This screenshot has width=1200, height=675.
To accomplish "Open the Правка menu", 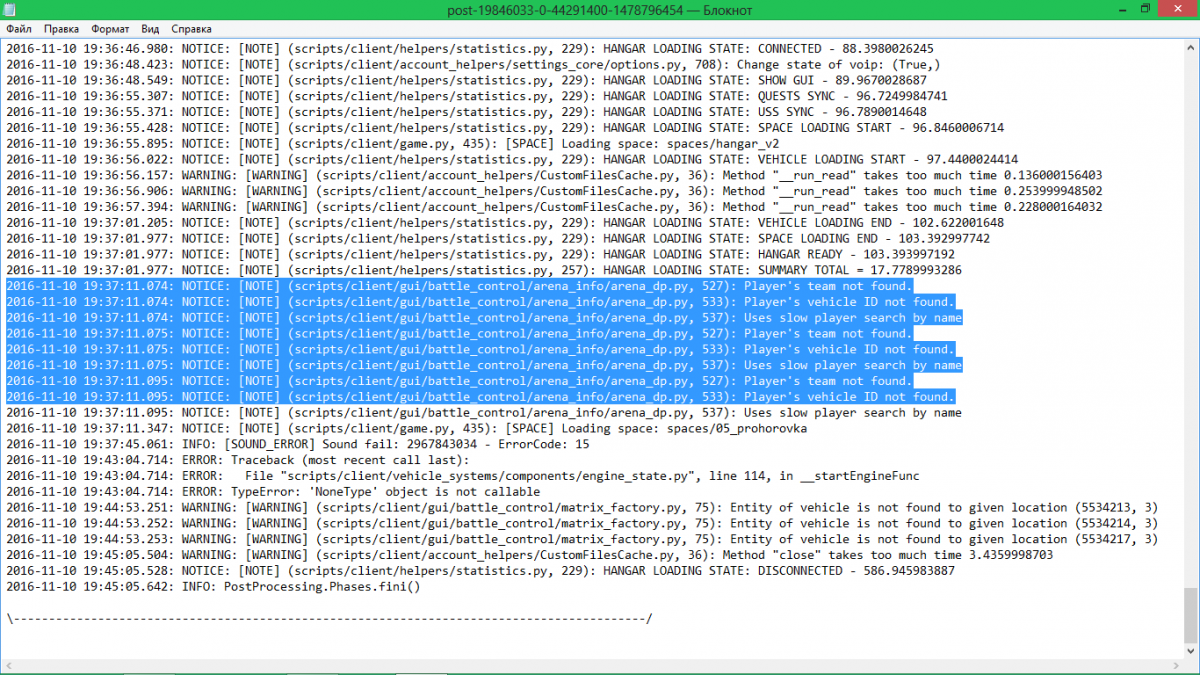I will coord(61,30).
